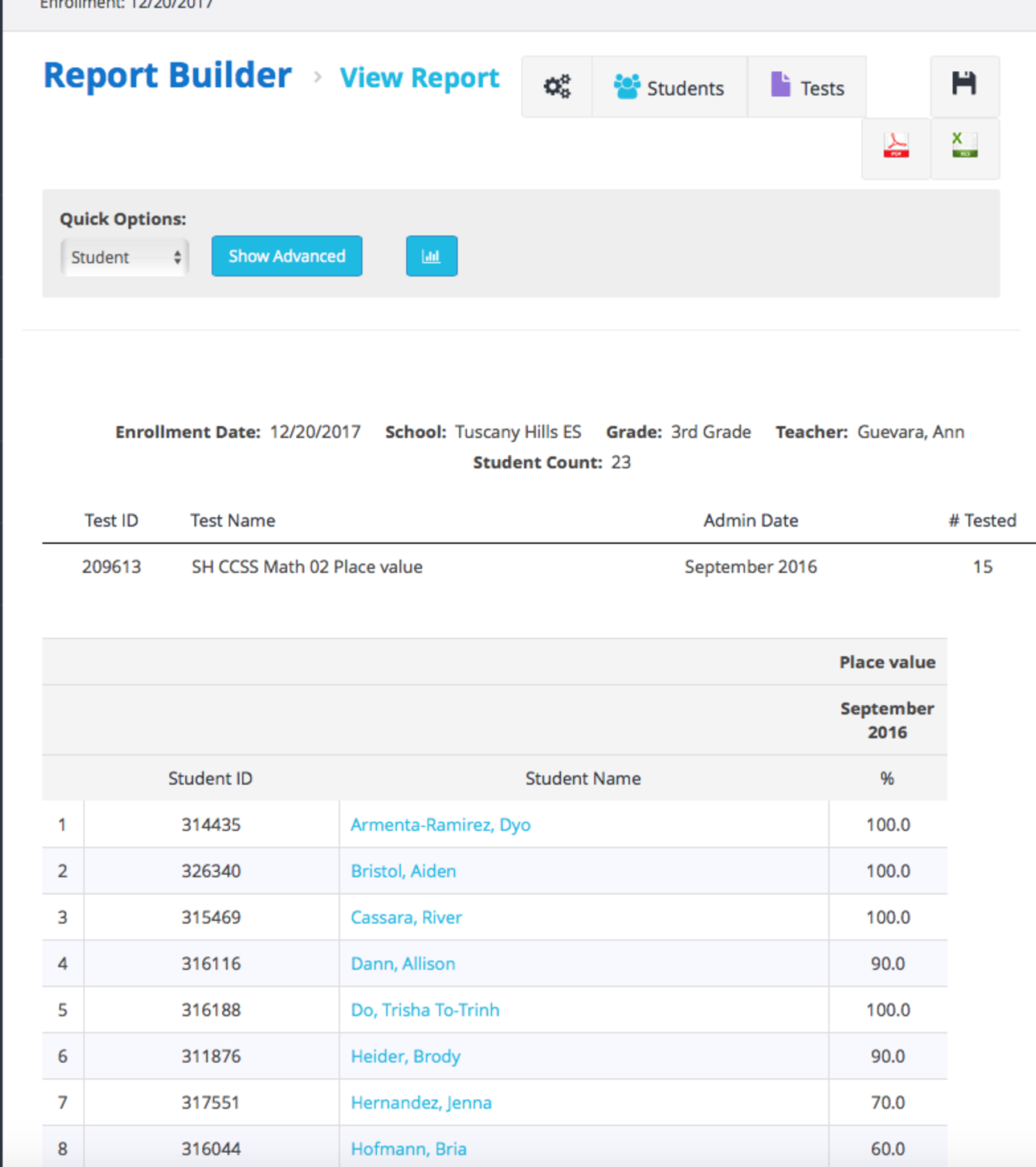
Task: Open the Student quick options dropdown
Action: click(x=124, y=258)
